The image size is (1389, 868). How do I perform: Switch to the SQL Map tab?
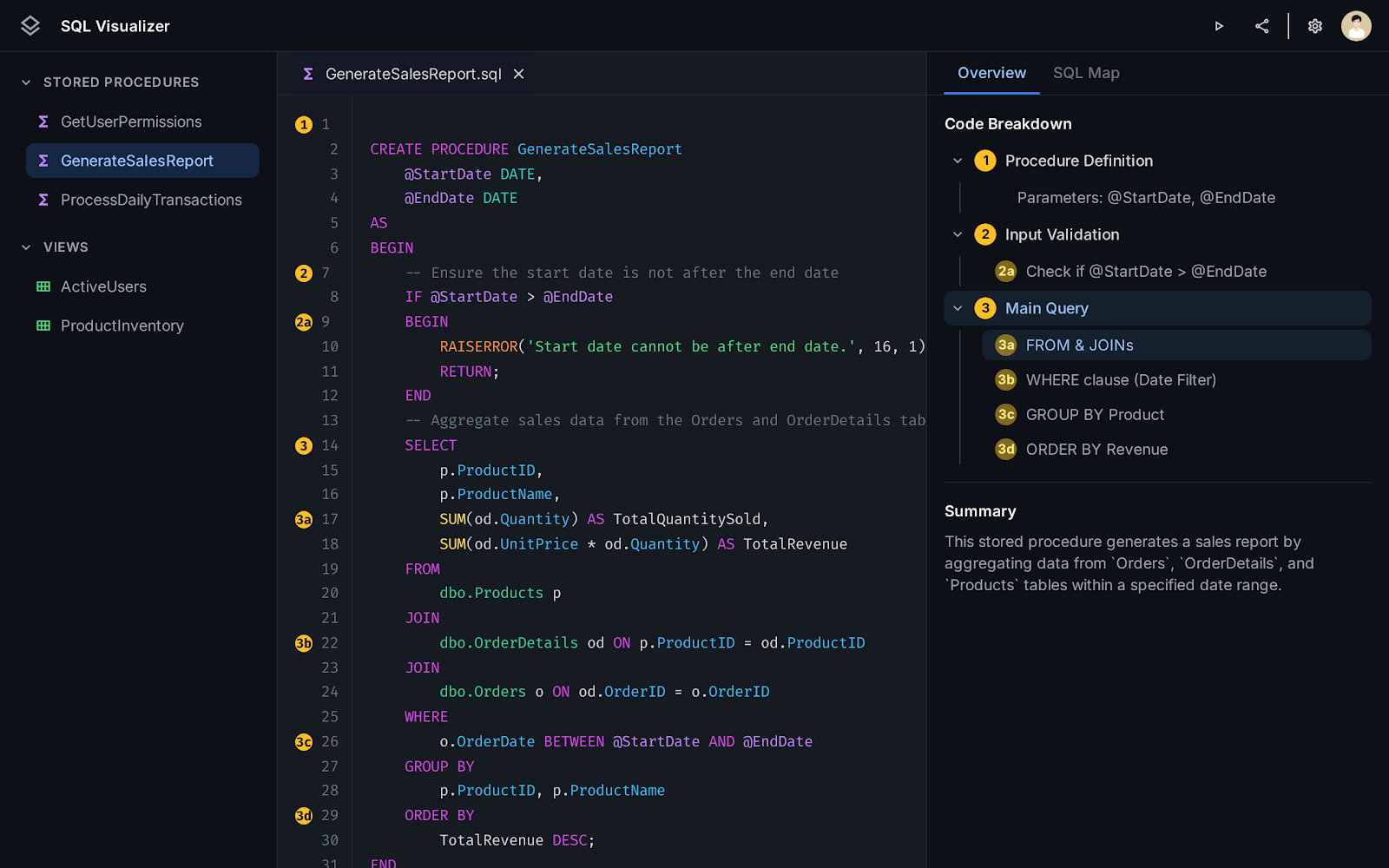click(1086, 73)
